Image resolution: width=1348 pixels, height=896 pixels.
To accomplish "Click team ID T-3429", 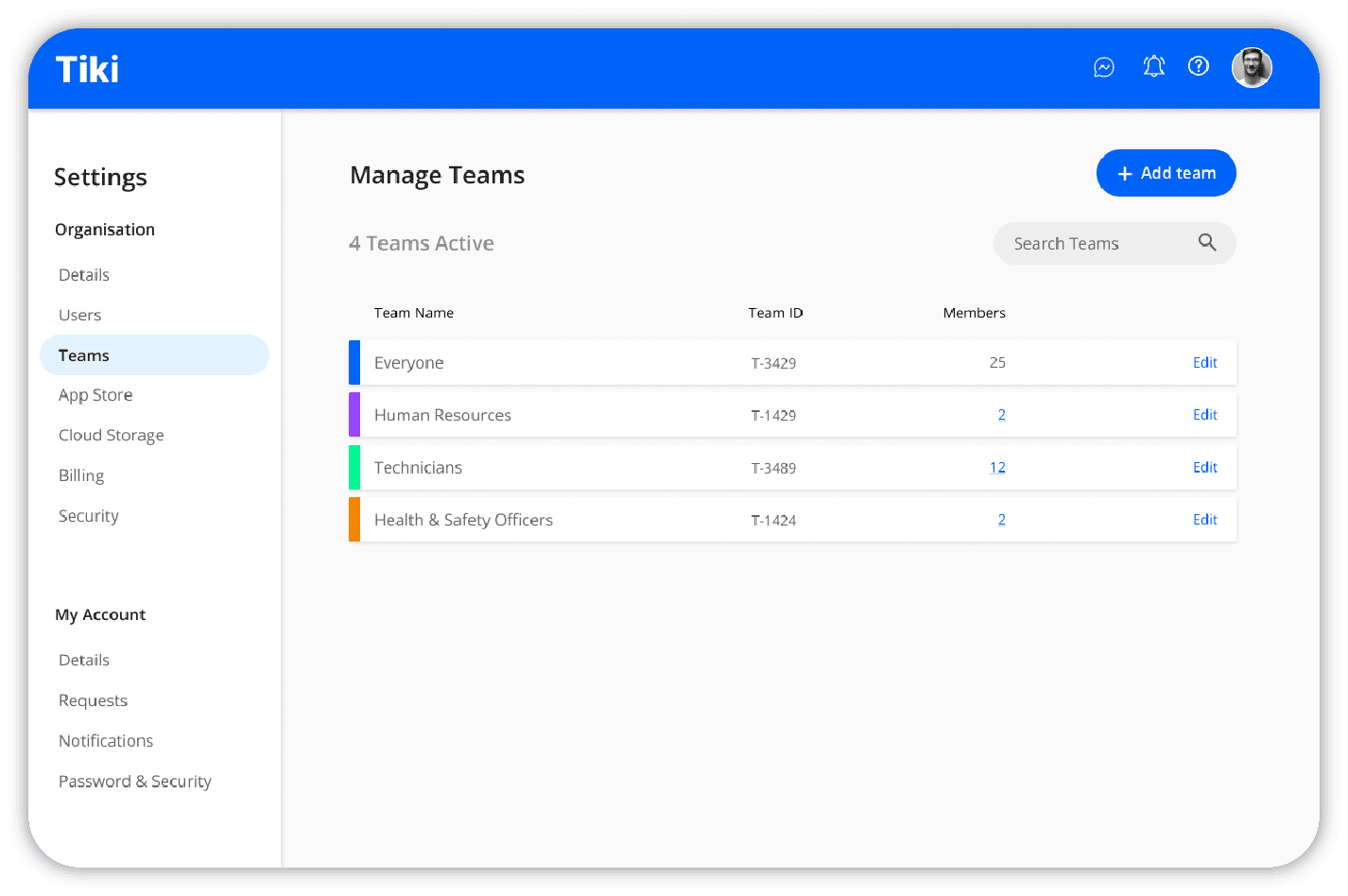I will 773,363.
